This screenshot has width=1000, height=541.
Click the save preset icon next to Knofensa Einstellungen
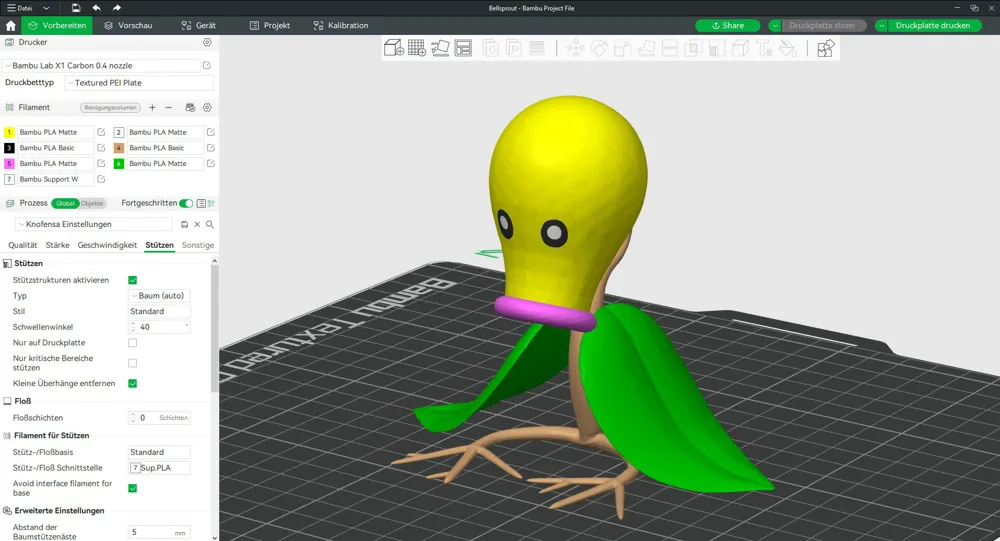(x=184, y=225)
